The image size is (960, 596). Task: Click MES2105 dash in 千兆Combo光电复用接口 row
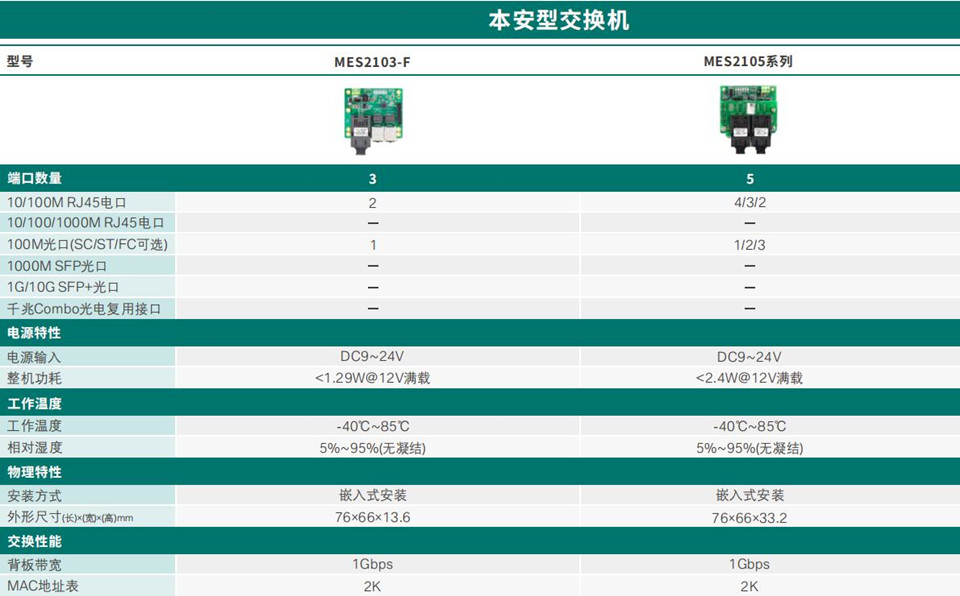coord(749,309)
